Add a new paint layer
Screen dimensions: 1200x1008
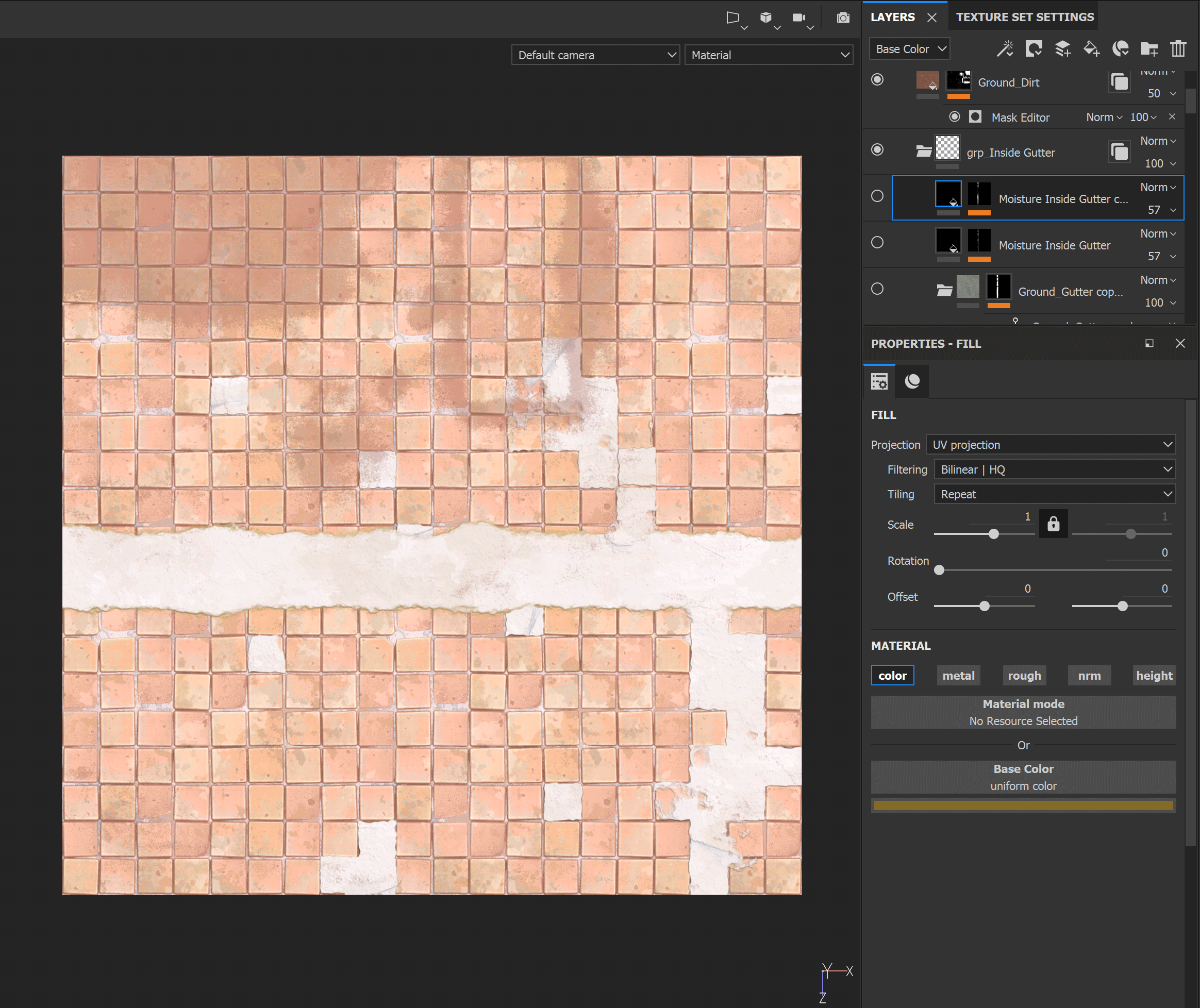click(x=1063, y=49)
